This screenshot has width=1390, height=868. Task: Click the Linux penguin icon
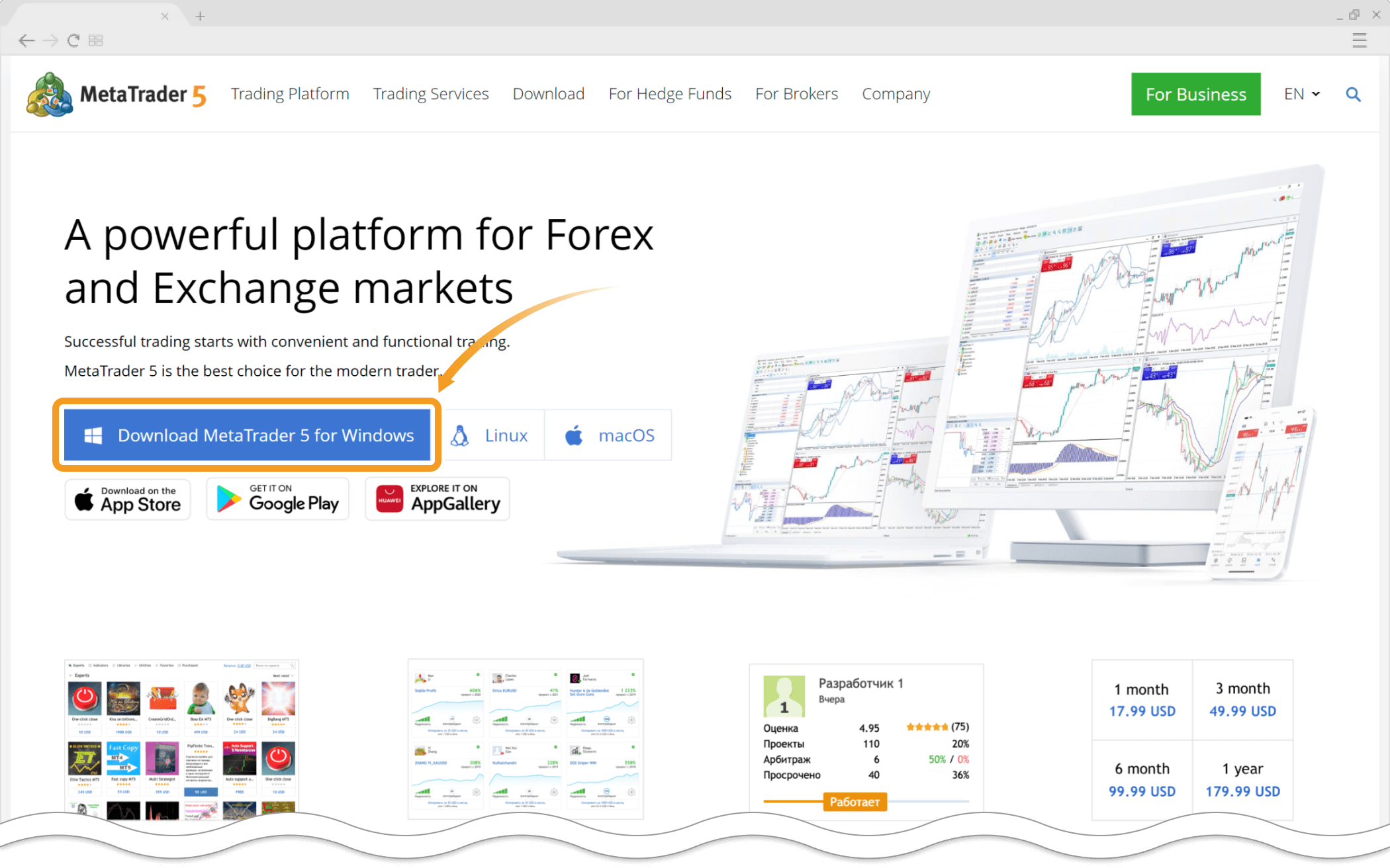[x=460, y=435]
